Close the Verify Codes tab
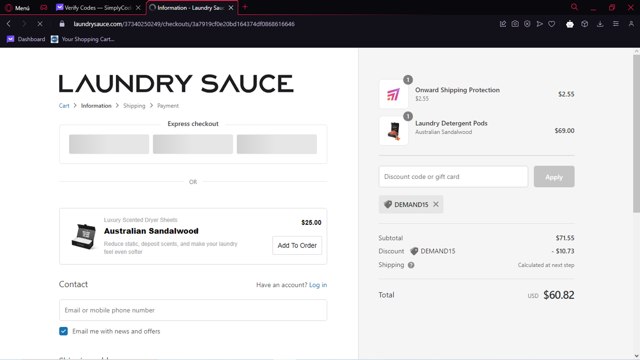This screenshot has width=640, height=360. [x=138, y=8]
